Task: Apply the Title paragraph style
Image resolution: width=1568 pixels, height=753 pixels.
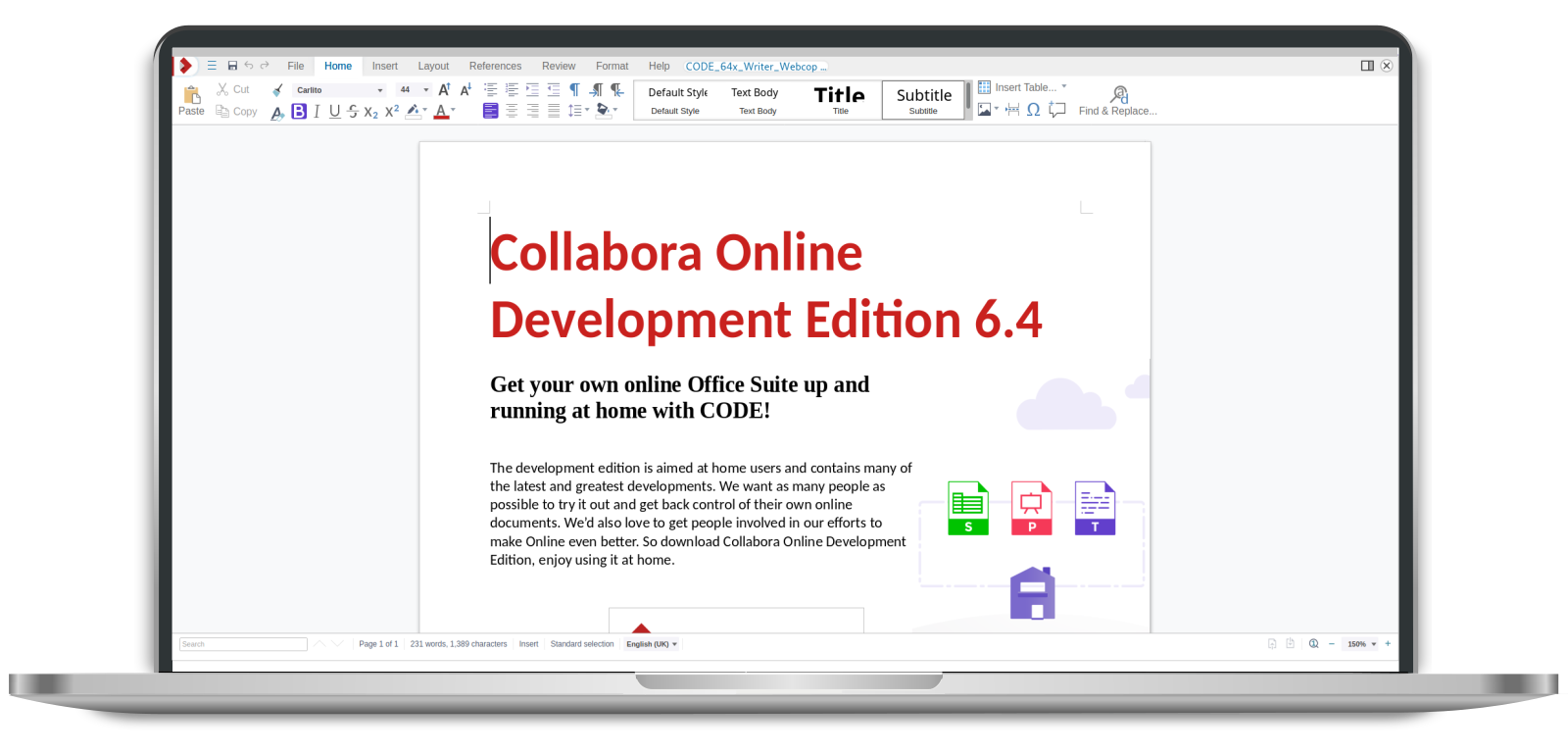Action: tap(840, 100)
